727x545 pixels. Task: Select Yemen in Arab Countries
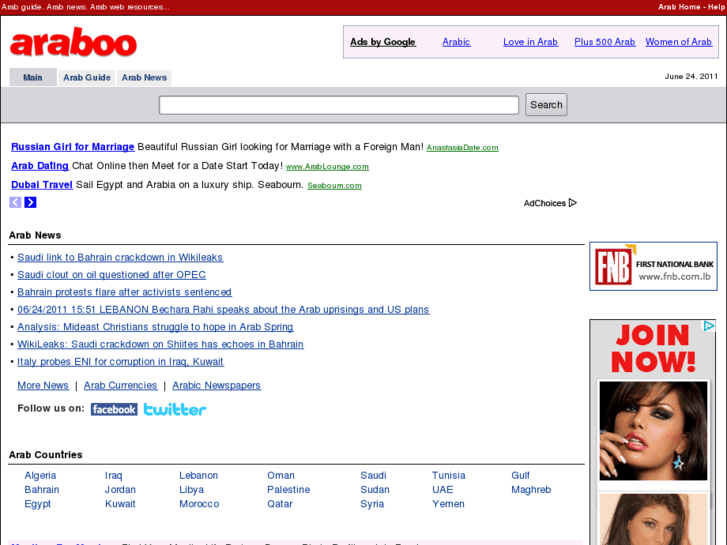(x=448, y=504)
